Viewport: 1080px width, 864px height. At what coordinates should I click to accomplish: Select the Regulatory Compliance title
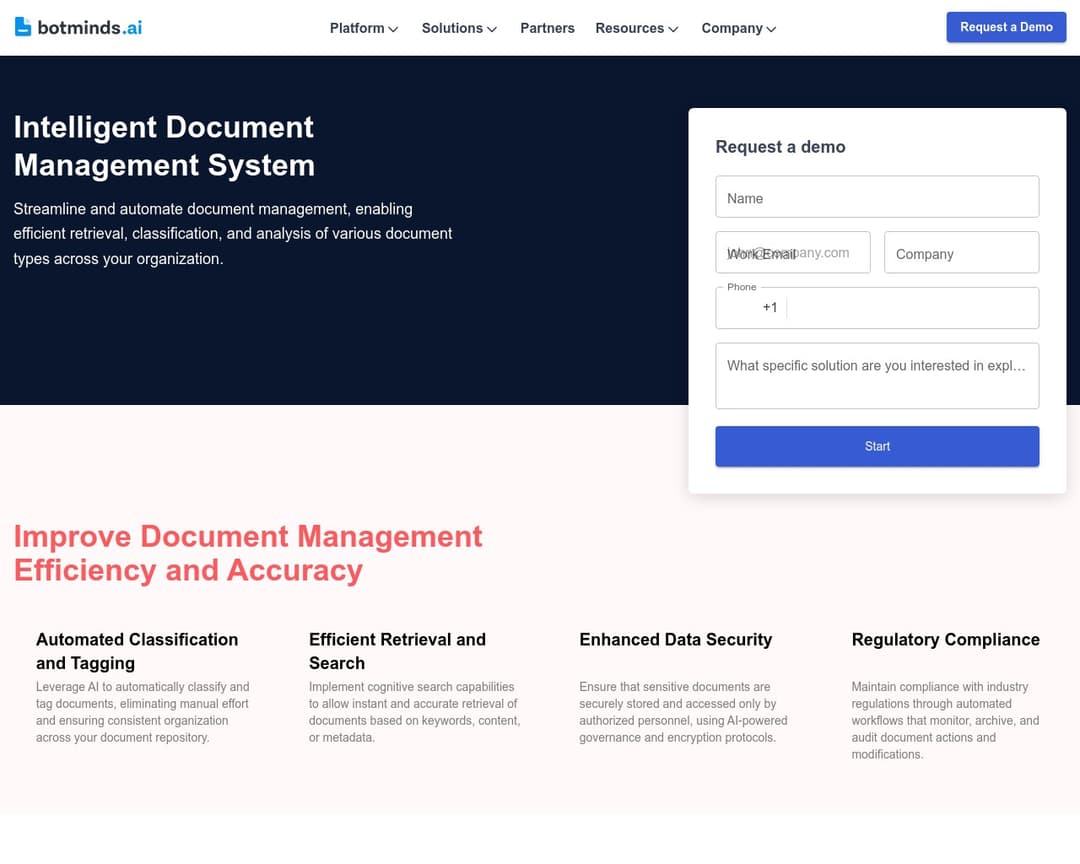(x=945, y=639)
